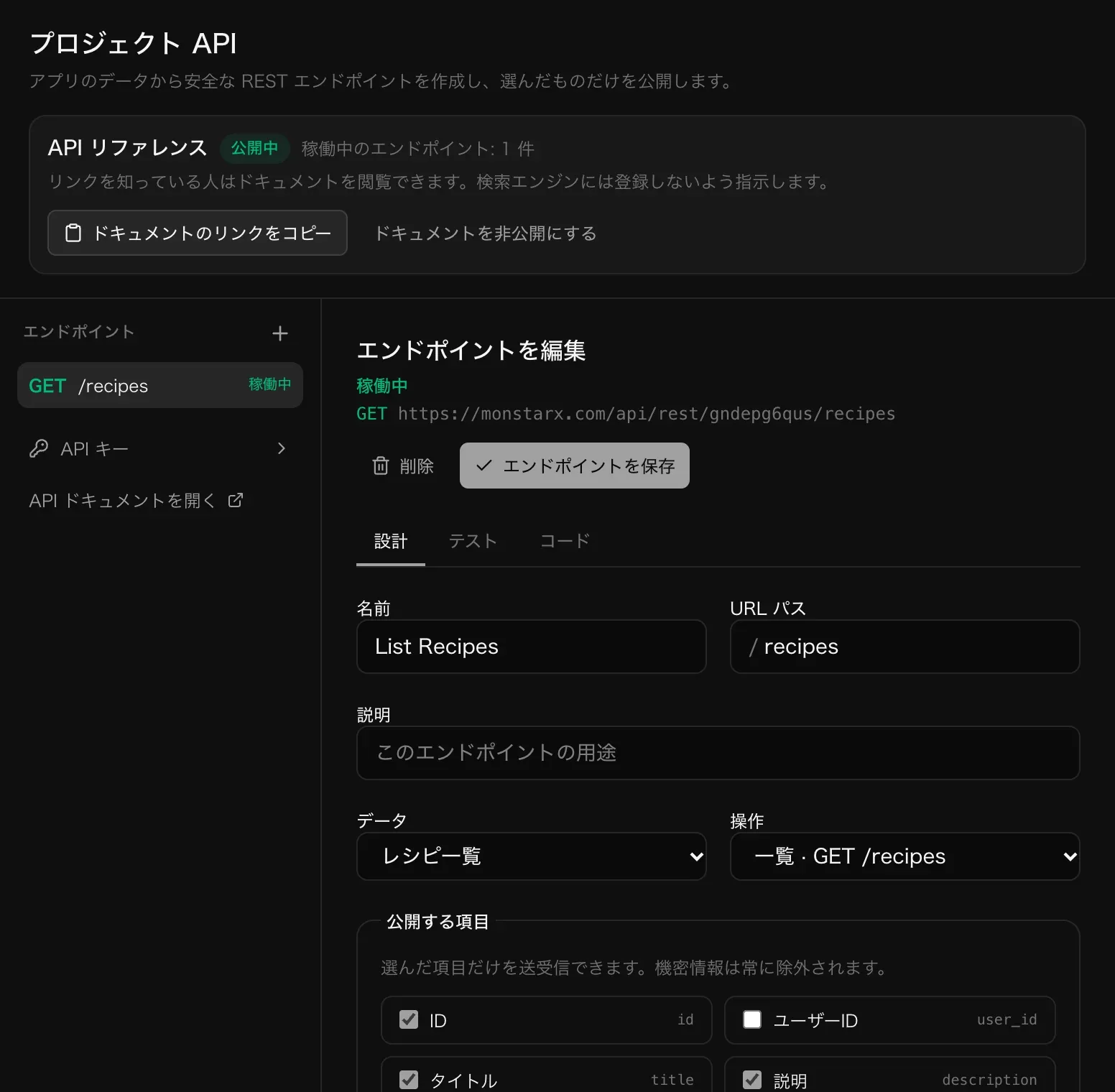Click the 公開する項目 section legend
1115x1092 pixels.
click(438, 922)
